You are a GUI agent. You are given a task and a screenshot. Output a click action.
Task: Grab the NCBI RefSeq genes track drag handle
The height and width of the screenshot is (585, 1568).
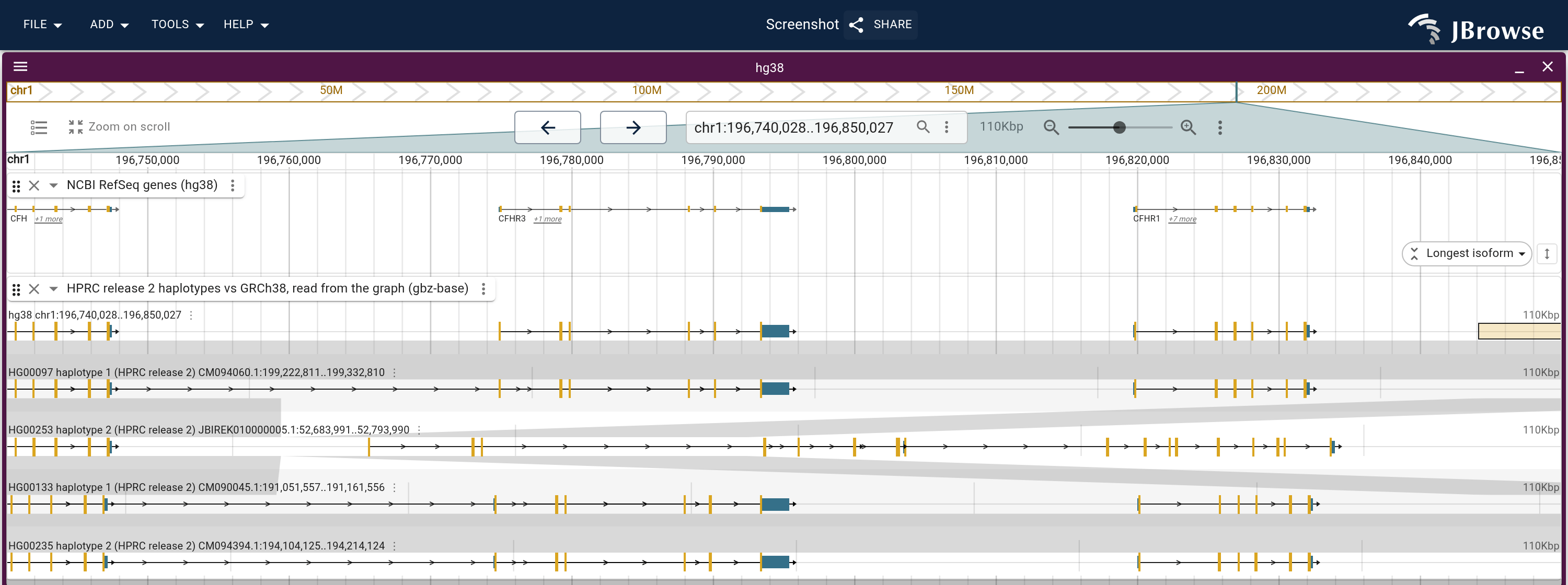tap(16, 185)
